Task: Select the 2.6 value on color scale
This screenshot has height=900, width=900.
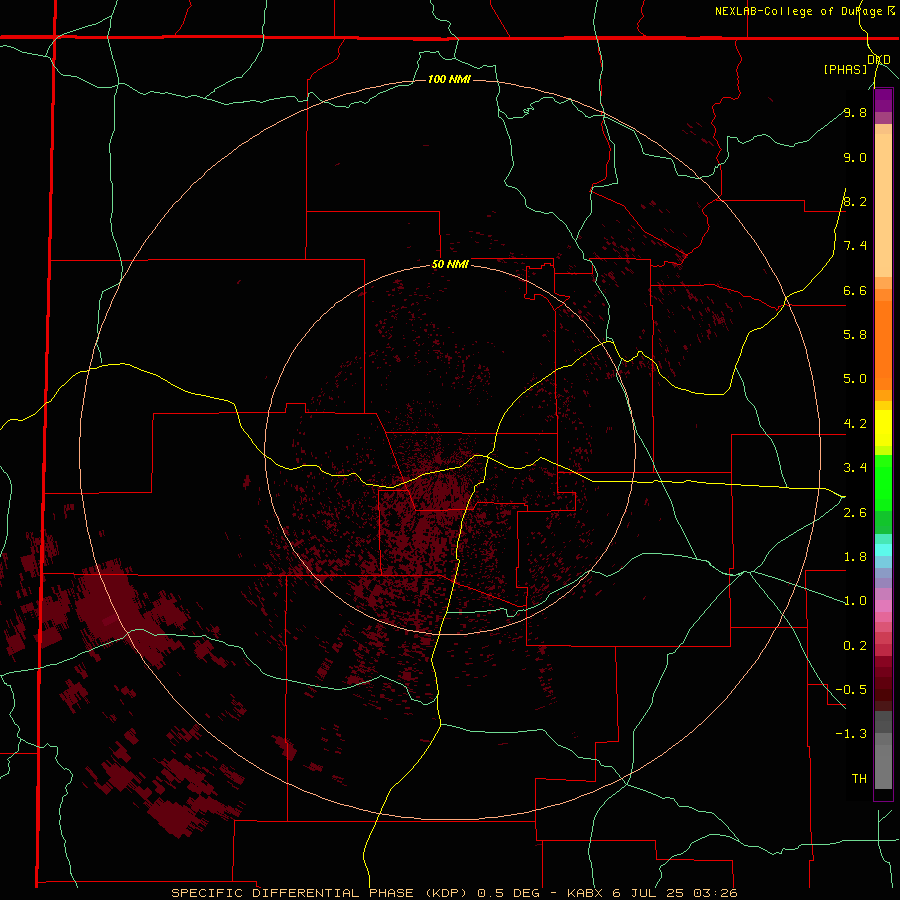Action: tap(855, 513)
